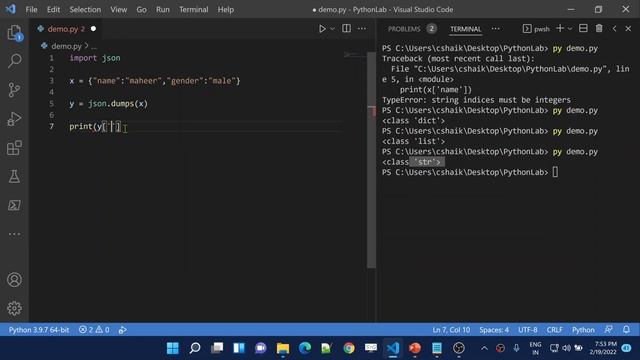Expand the run button dropdown arrow
Image resolution: width=640 pixels, height=360 pixels.
[332, 29]
